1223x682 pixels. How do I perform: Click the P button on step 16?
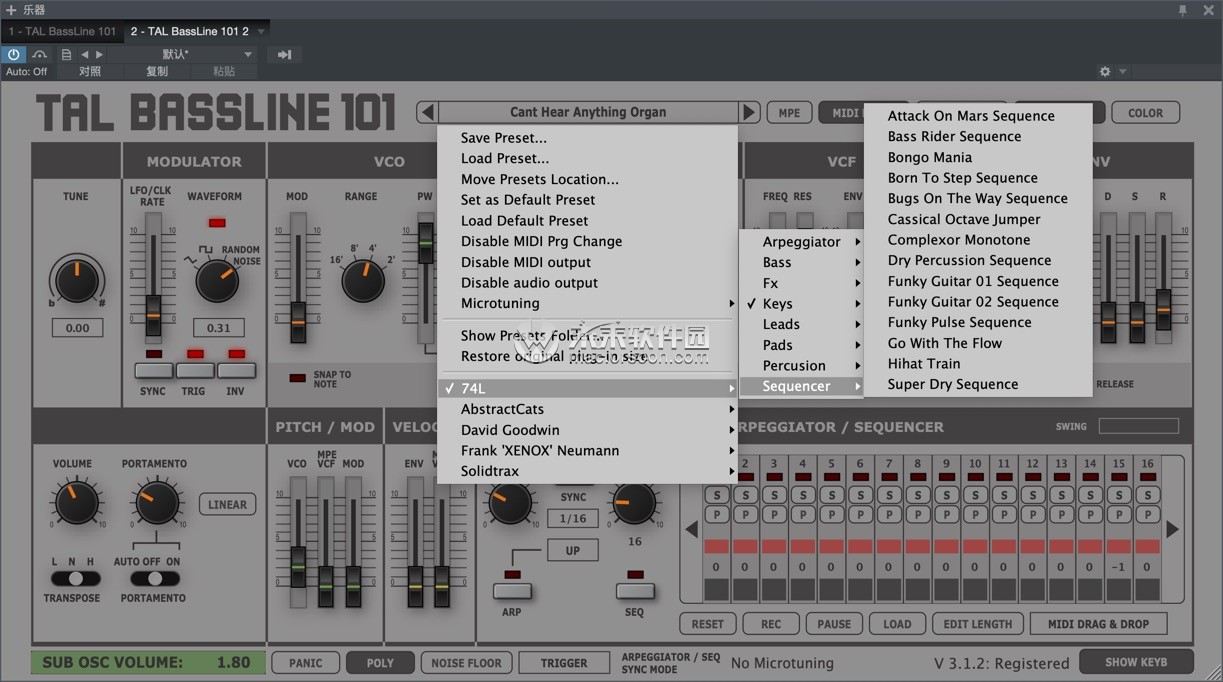click(x=1148, y=514)
